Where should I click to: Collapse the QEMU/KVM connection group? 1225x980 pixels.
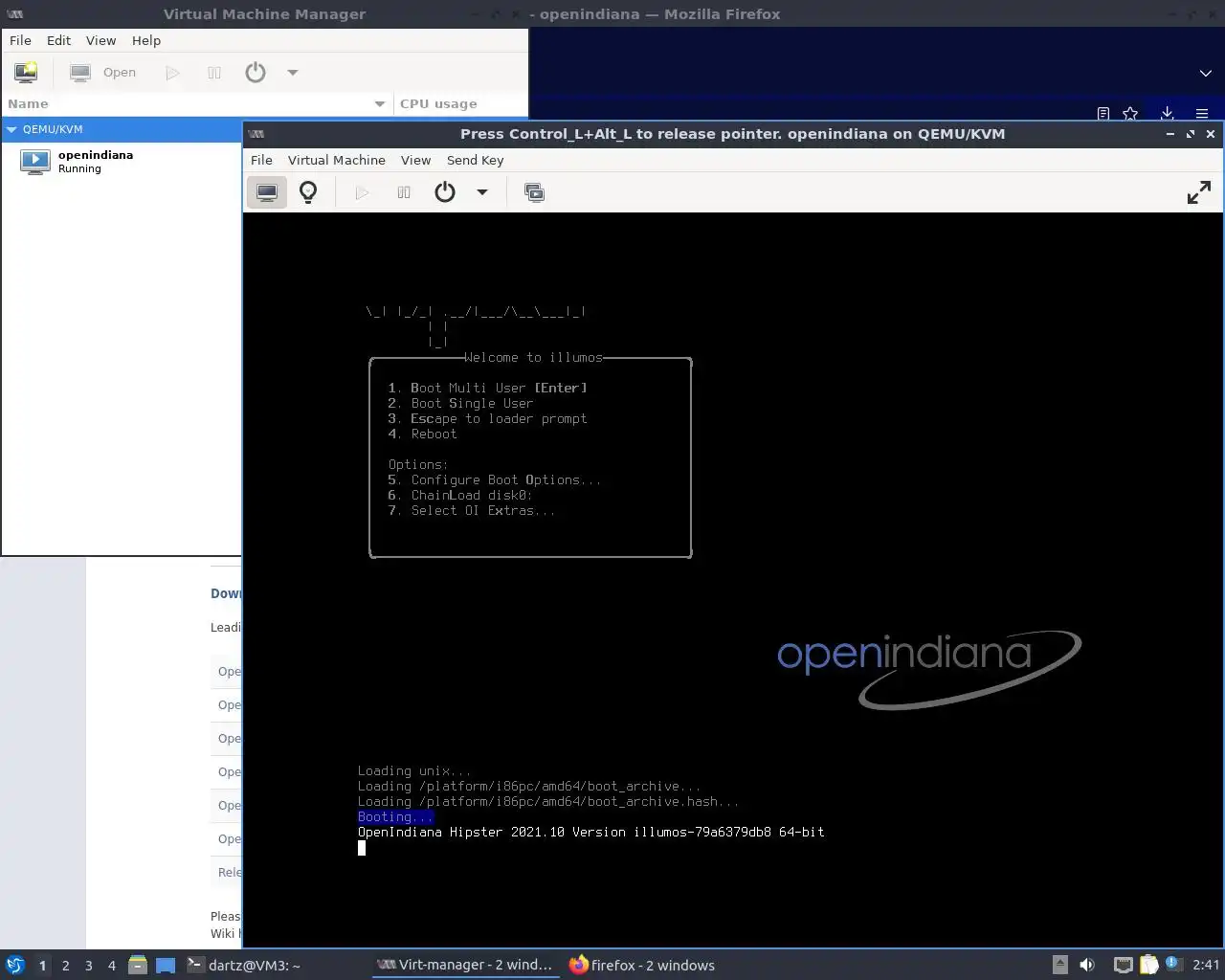point(11,129)
